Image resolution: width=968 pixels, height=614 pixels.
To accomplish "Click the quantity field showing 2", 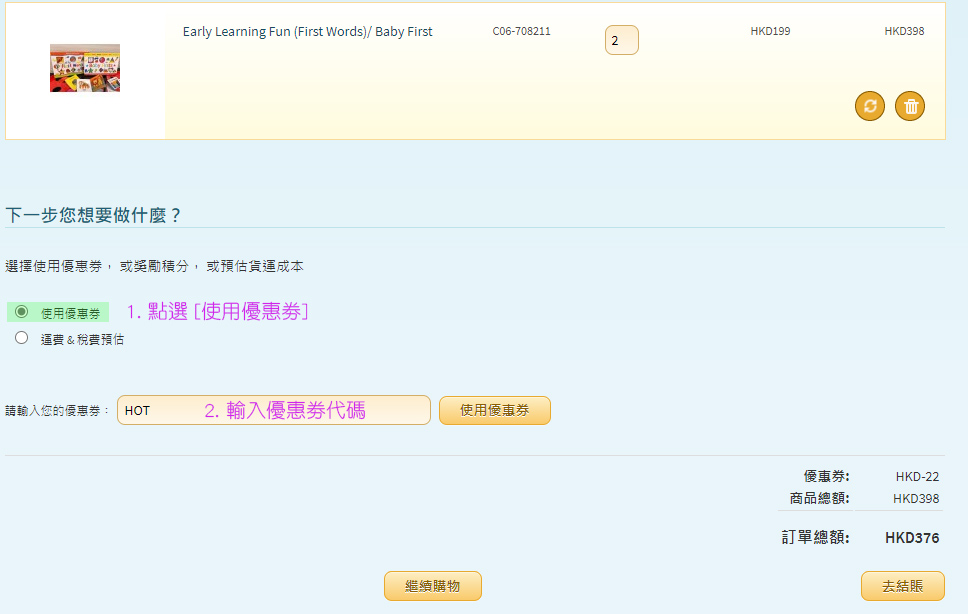I will [621, 41].
